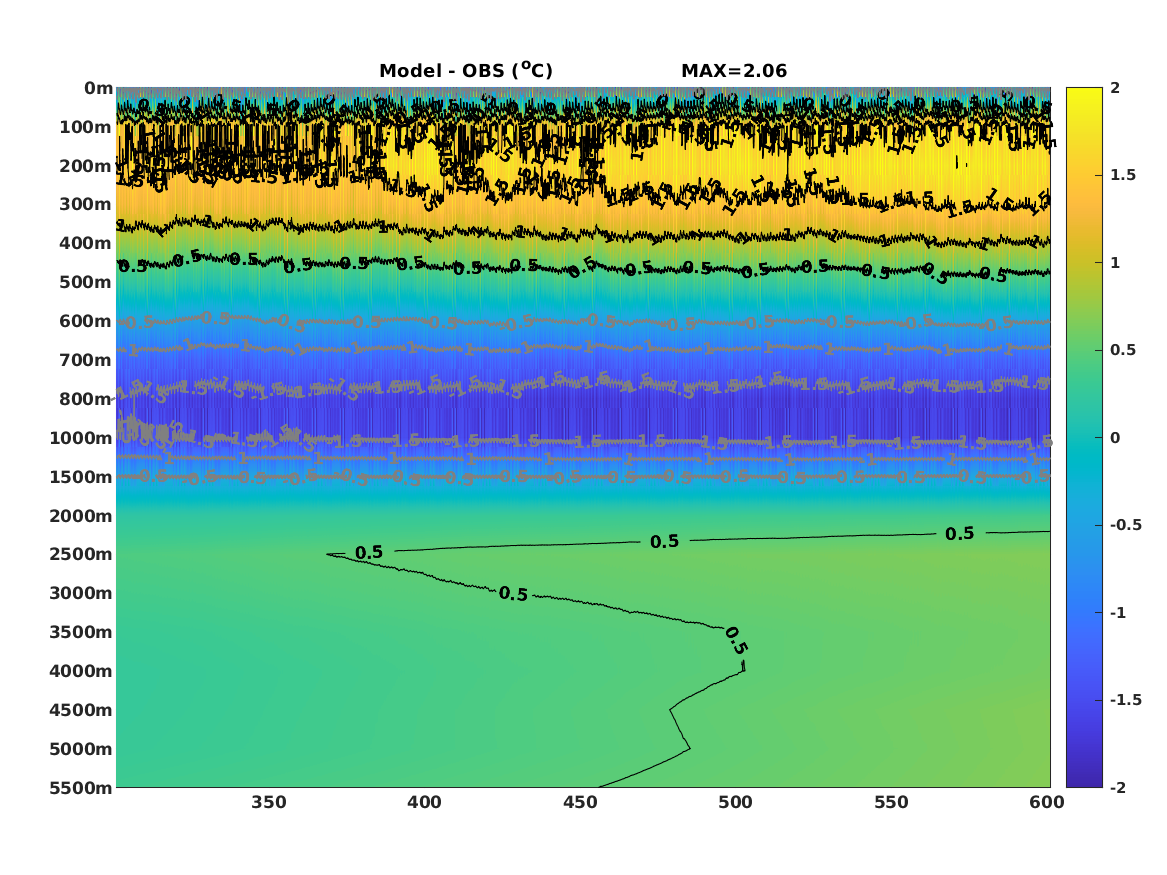Click the '200m' depth axis label
1167x875 pixels.
click(86, 166)
